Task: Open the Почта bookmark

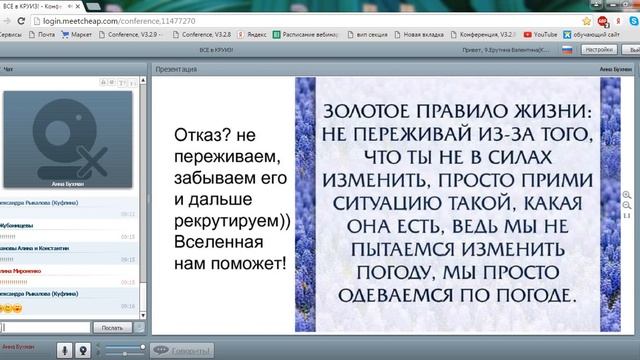Action: click(x=42, y=35)
